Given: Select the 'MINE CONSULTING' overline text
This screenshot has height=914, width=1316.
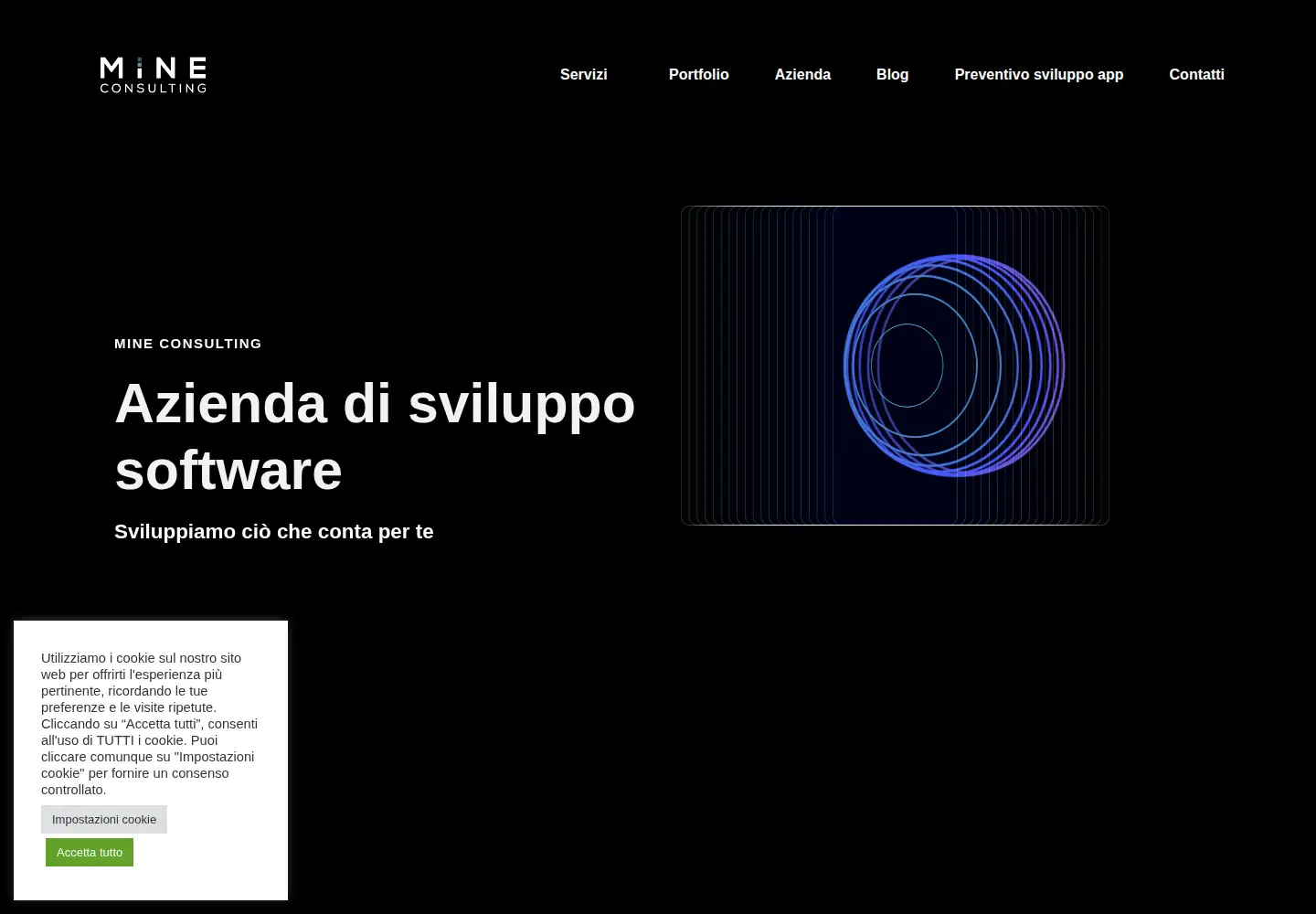Looking at the screenshot, I should (188, 344).
